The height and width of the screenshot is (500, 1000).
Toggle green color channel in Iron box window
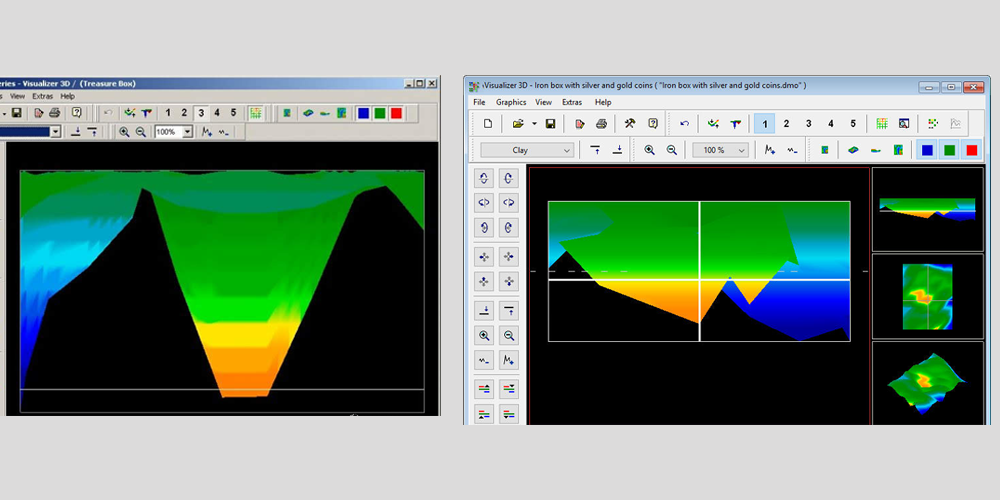click(x=950, y=151)
